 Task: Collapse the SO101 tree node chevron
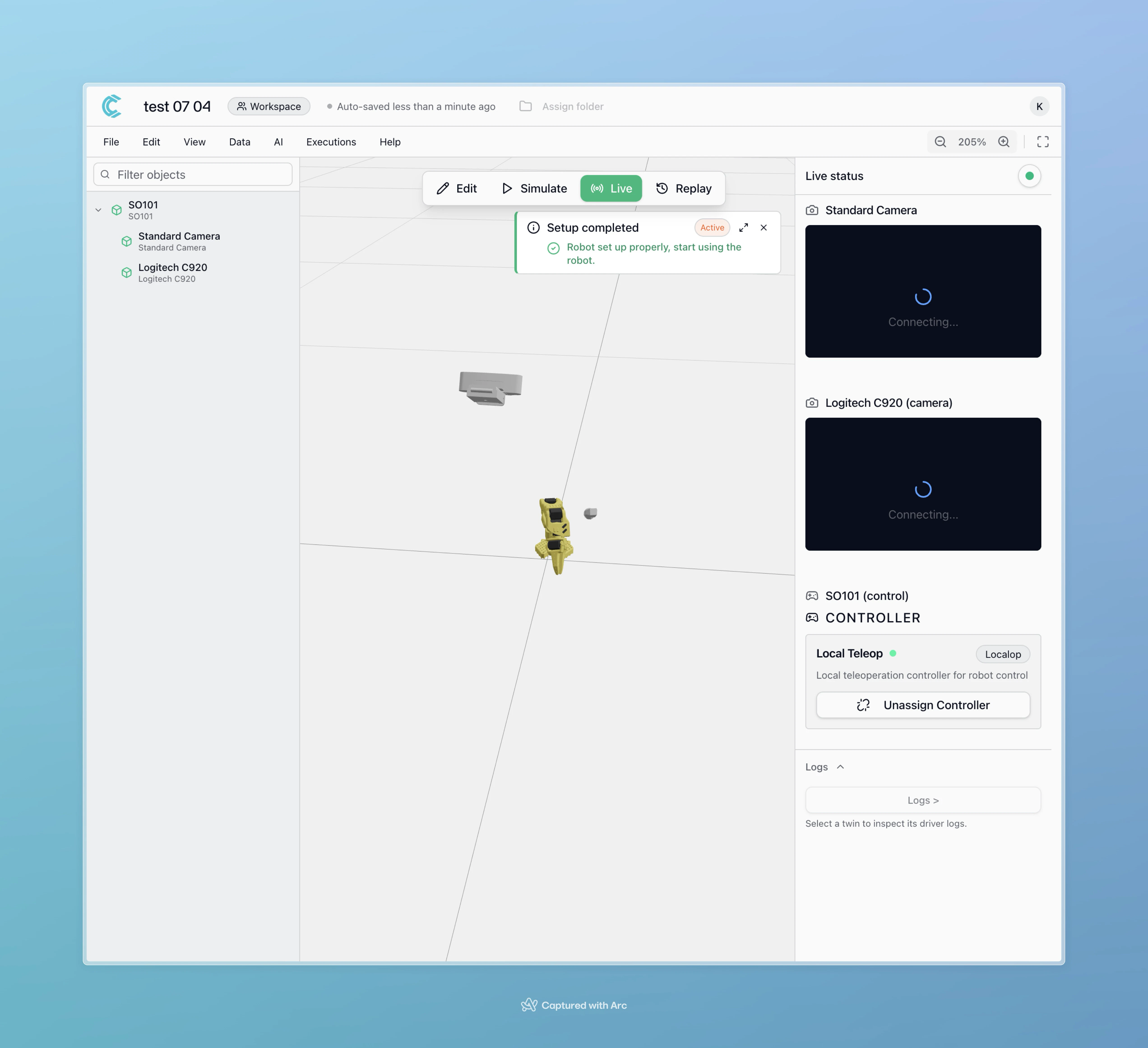coord(99,210)
